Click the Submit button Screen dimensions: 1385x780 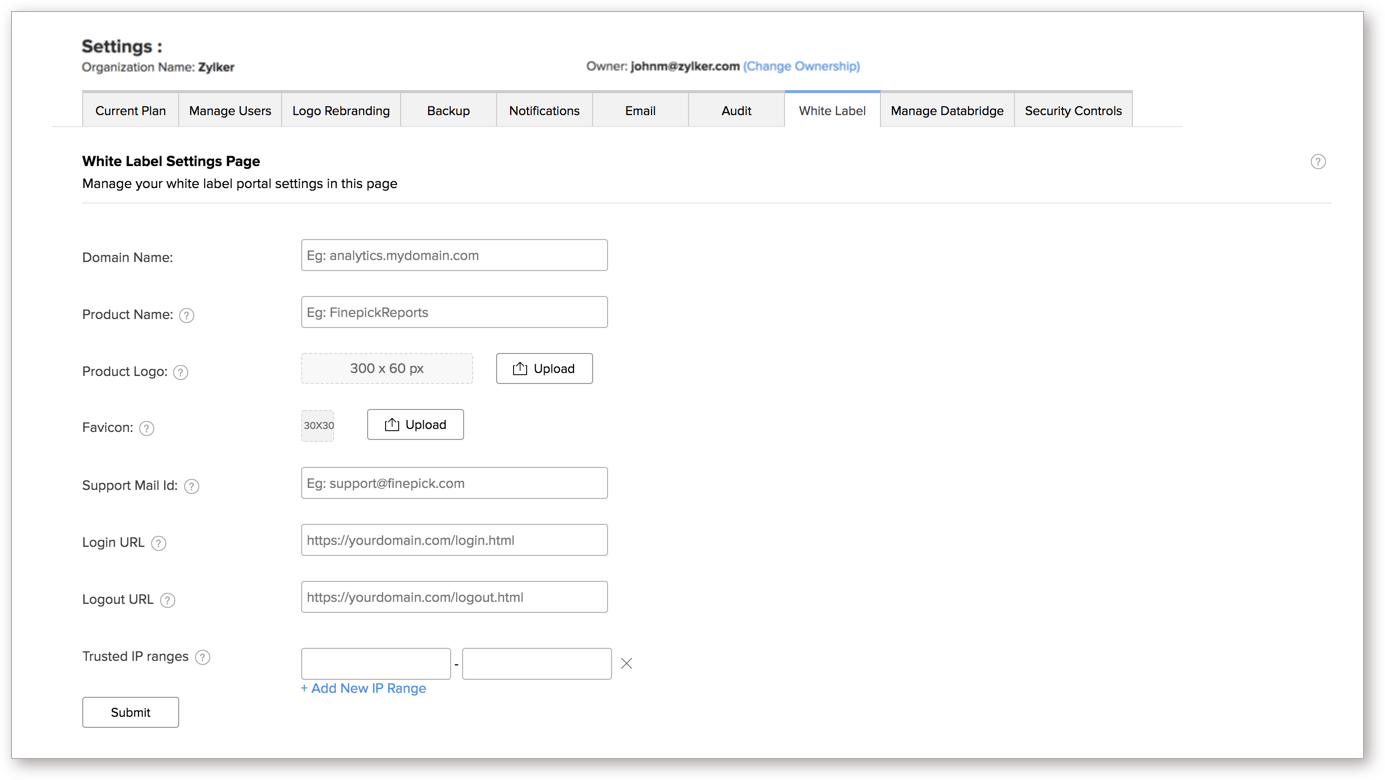tap(130, 712)
